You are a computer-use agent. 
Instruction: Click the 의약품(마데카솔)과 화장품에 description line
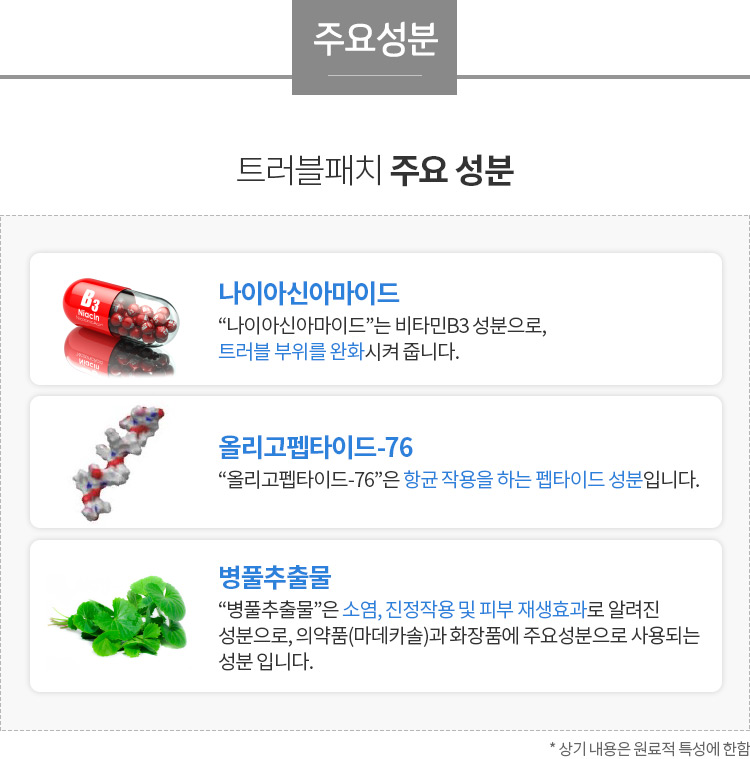pos(459,636)
